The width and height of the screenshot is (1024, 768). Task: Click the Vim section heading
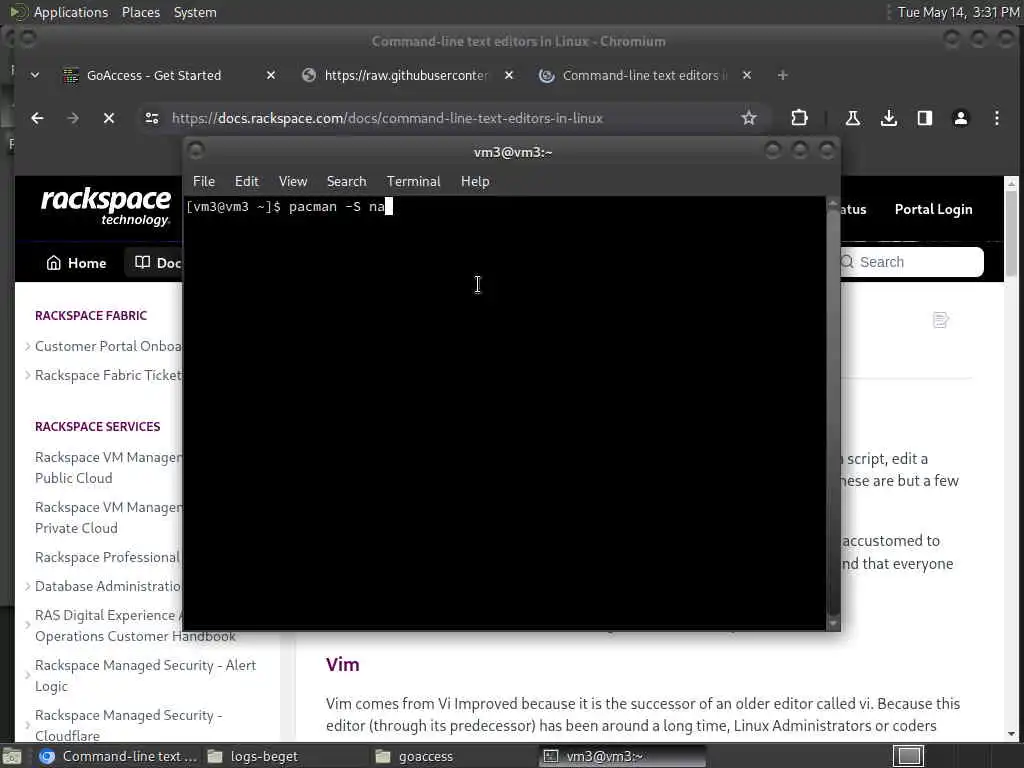pos(342,665)
